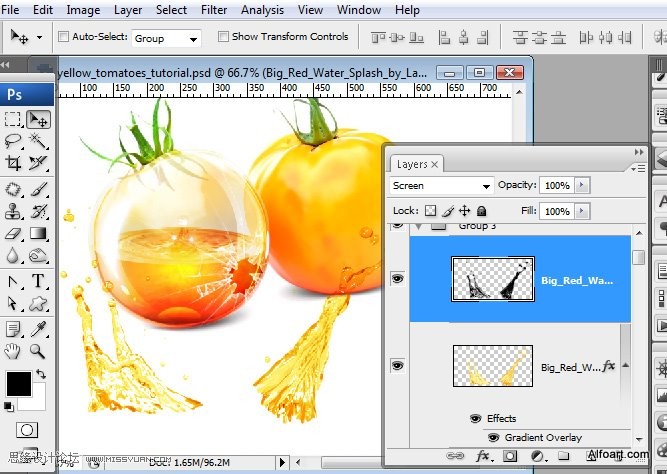Select the Pen tool

coord(13,281)
